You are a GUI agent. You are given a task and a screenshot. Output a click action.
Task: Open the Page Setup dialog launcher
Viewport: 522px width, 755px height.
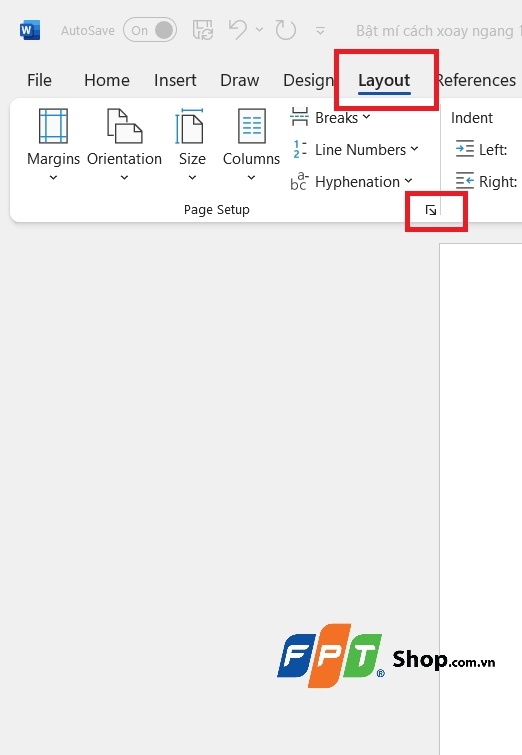431,210
